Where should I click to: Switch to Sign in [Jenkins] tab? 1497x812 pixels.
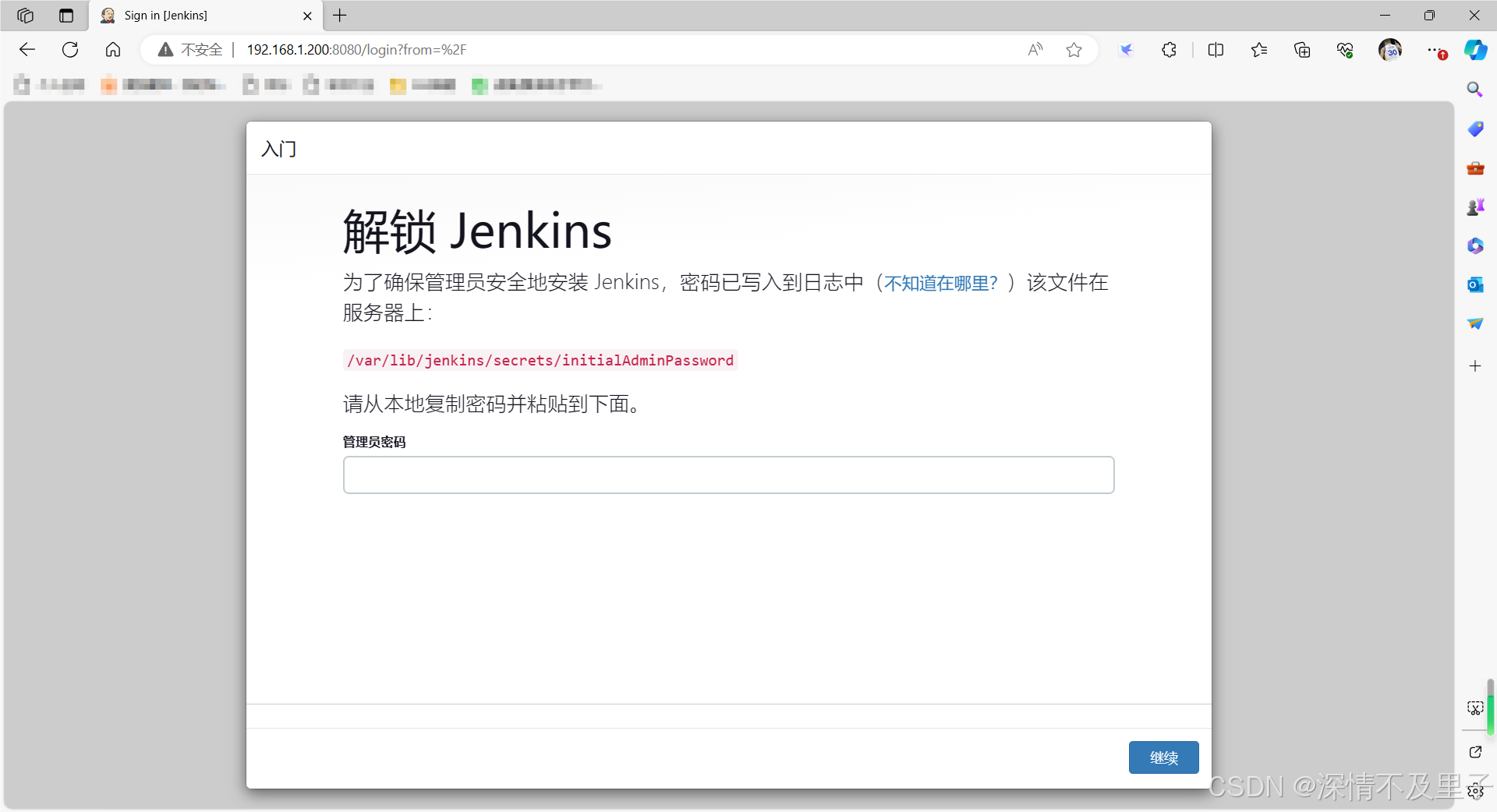207,16
